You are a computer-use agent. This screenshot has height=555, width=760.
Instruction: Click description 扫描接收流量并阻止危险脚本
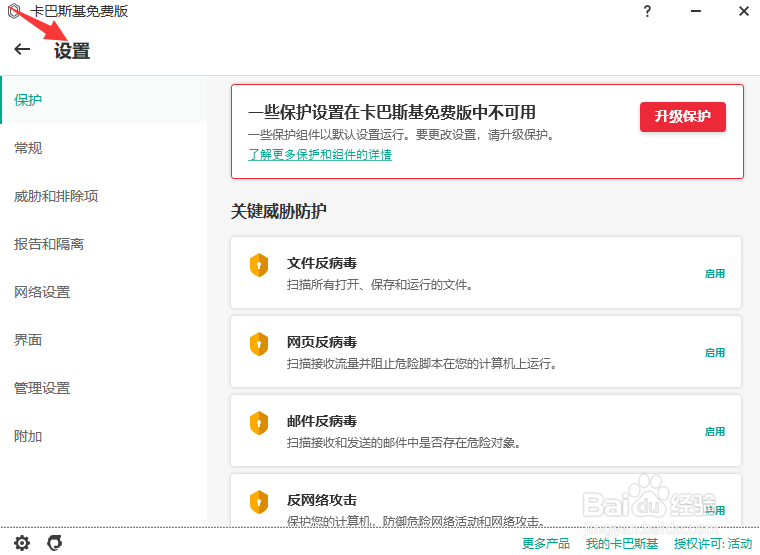(421, 364)
